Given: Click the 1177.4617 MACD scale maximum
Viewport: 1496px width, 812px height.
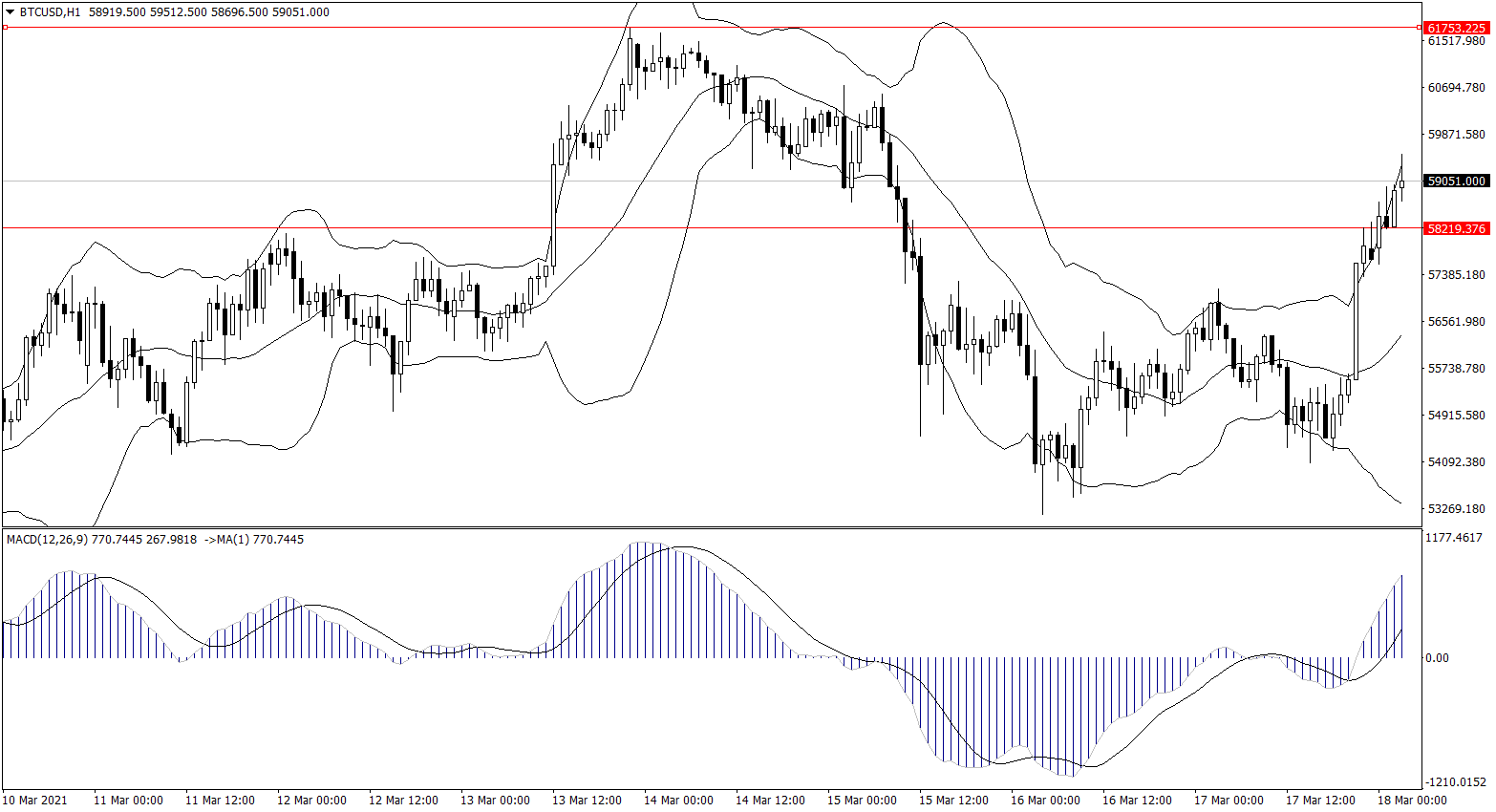Looking at the screenshot, I should 1454,539.
